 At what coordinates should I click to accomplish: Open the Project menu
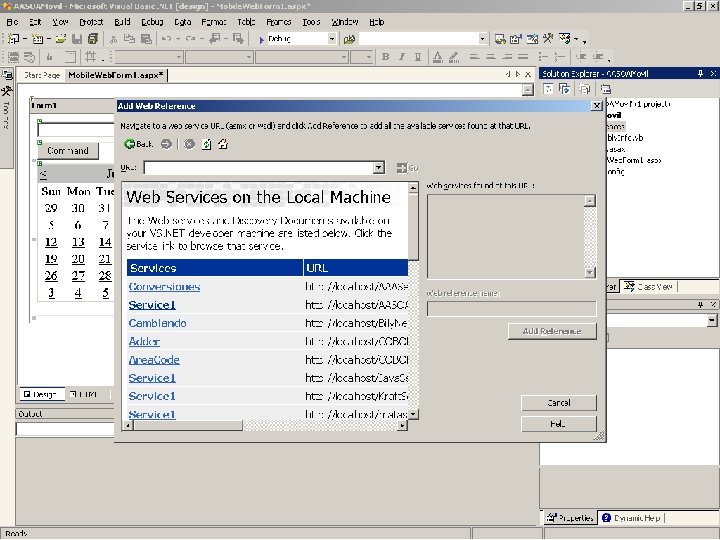(91, 22)
